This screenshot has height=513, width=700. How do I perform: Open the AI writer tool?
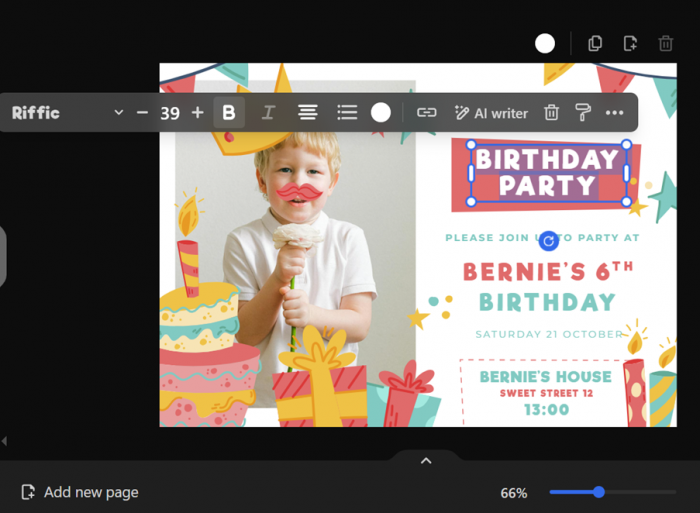tap(491, 113)
